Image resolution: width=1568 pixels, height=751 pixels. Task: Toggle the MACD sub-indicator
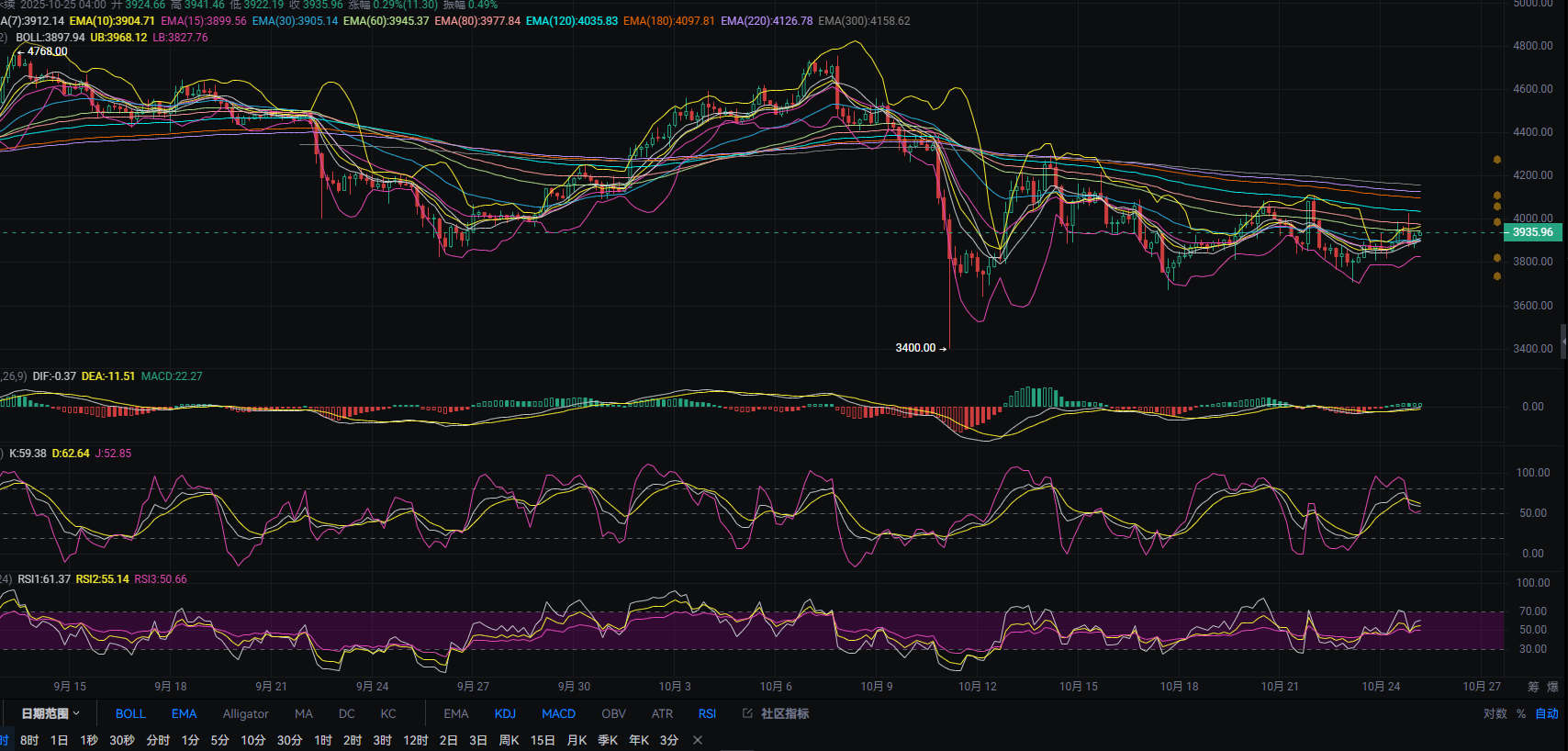pyautogui.click(x=558, y=713)
